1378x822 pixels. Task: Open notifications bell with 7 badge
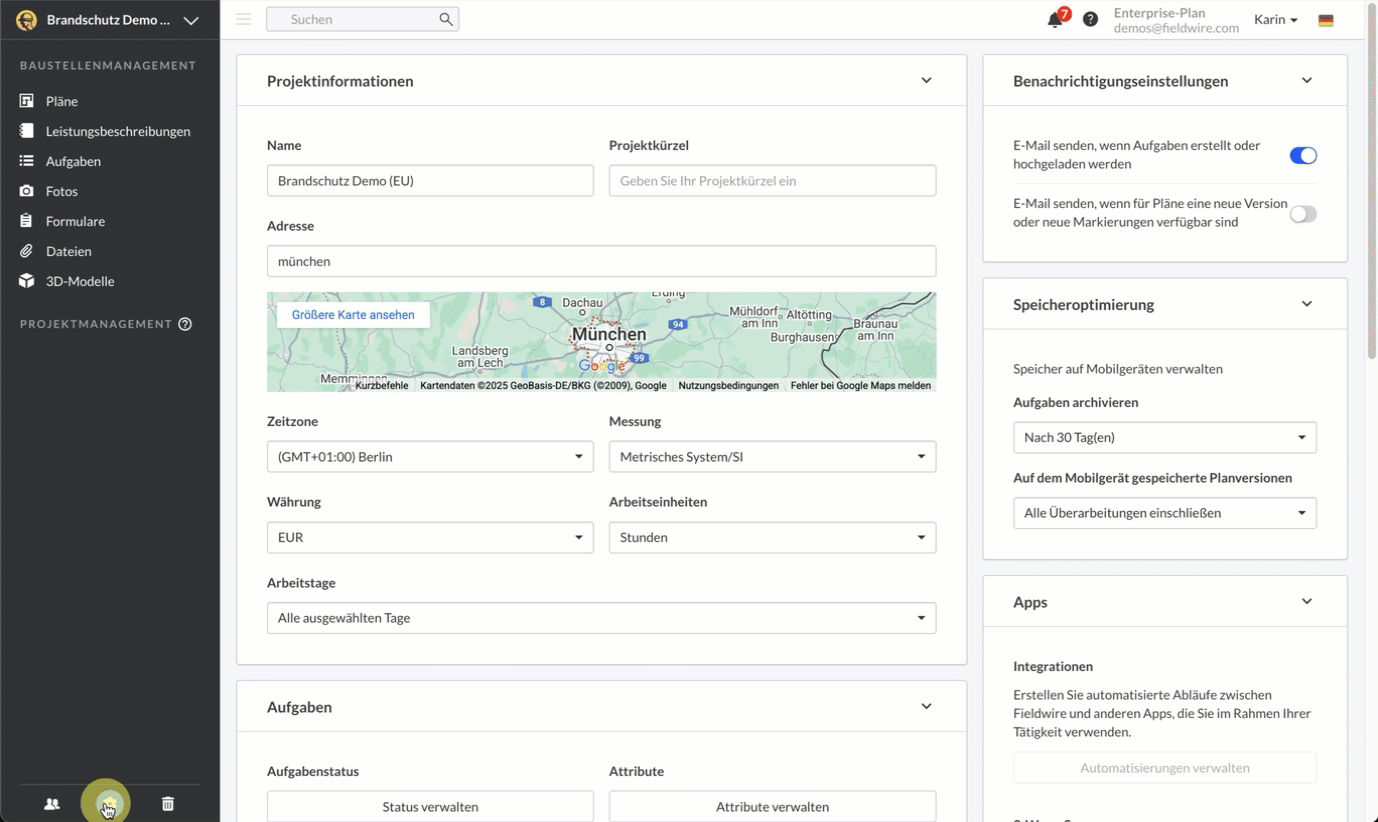coord(1056,18)
